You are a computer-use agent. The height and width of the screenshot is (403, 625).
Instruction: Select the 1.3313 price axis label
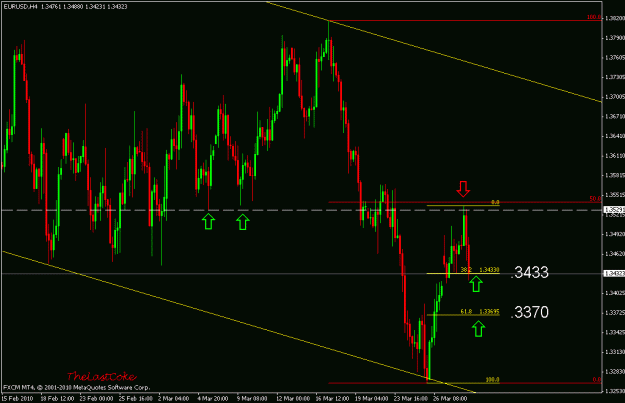click(x=615, y=352)
